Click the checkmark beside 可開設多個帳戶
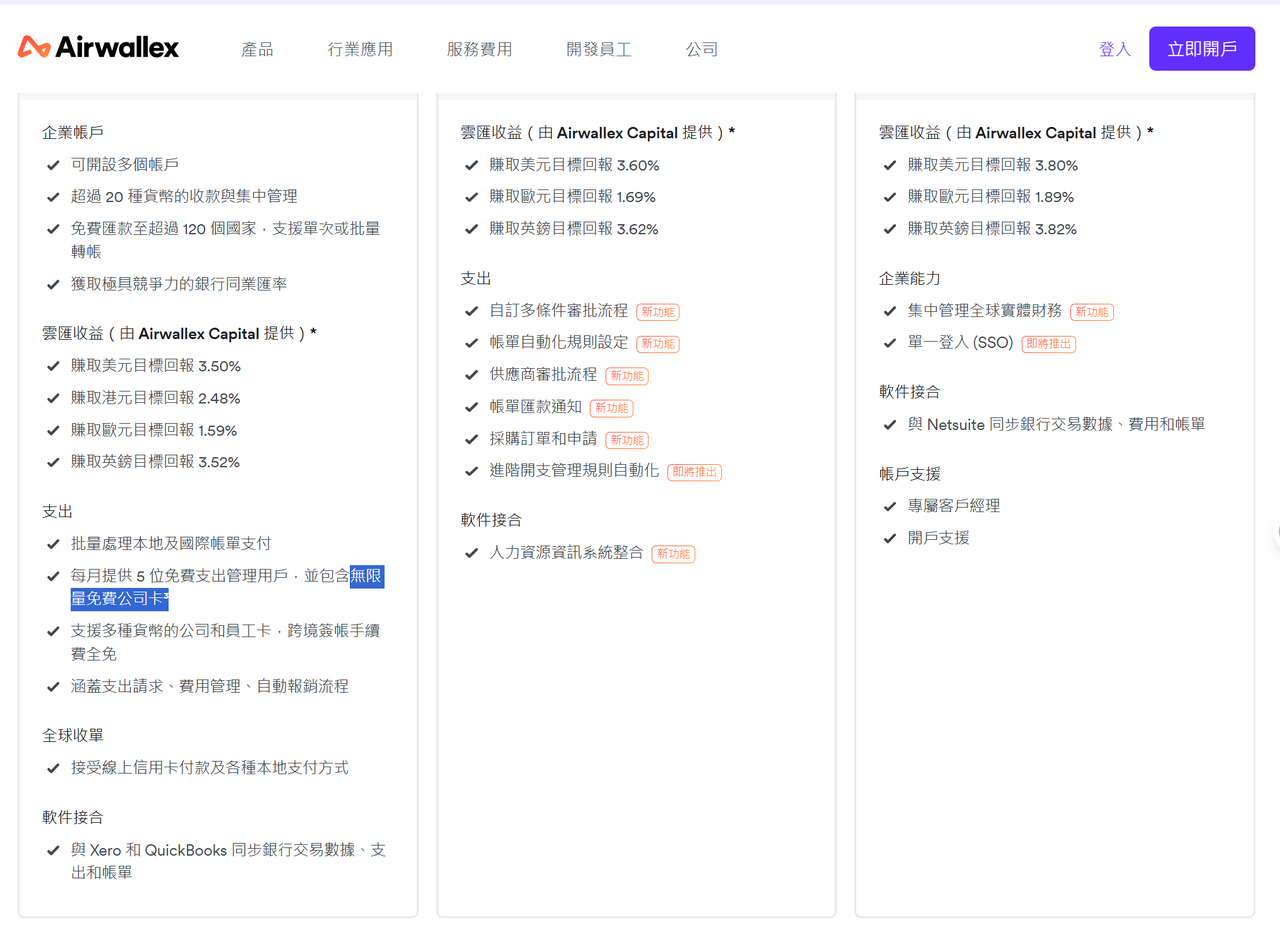Image resolution: width=1280 pixels, height=927 pixels. coord(53,164)
